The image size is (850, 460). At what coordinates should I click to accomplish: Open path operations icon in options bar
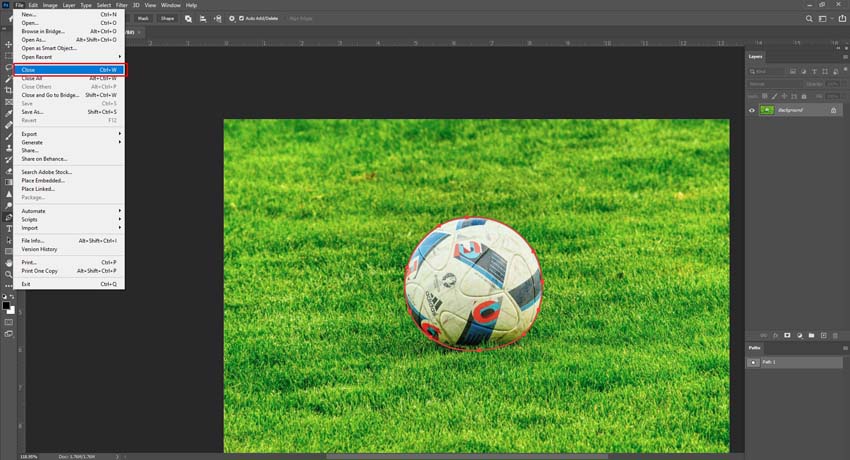[x=188, y=18]
